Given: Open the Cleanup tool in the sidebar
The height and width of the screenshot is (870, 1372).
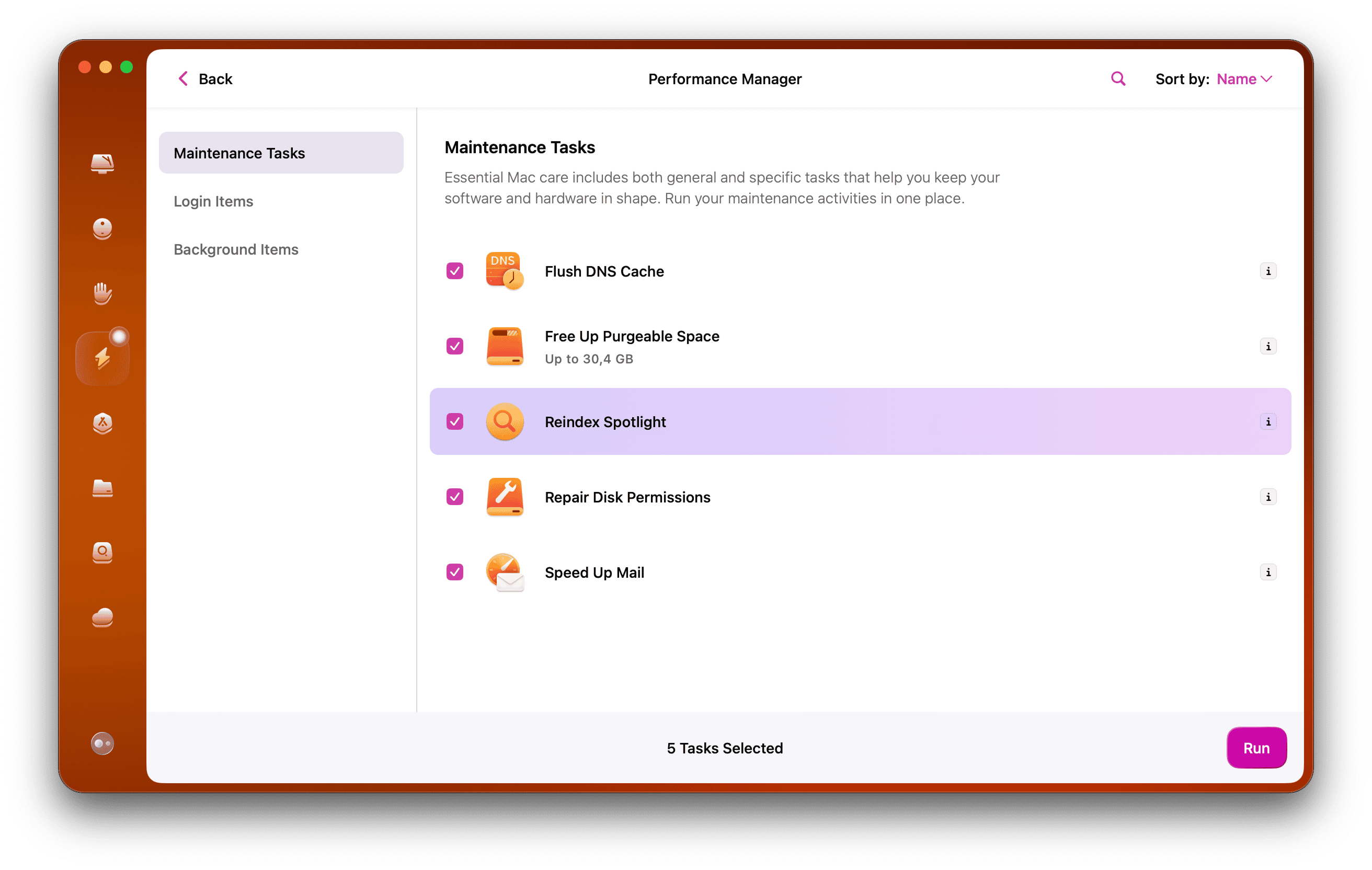Looking at the screenshot, I should click(102, 164).
